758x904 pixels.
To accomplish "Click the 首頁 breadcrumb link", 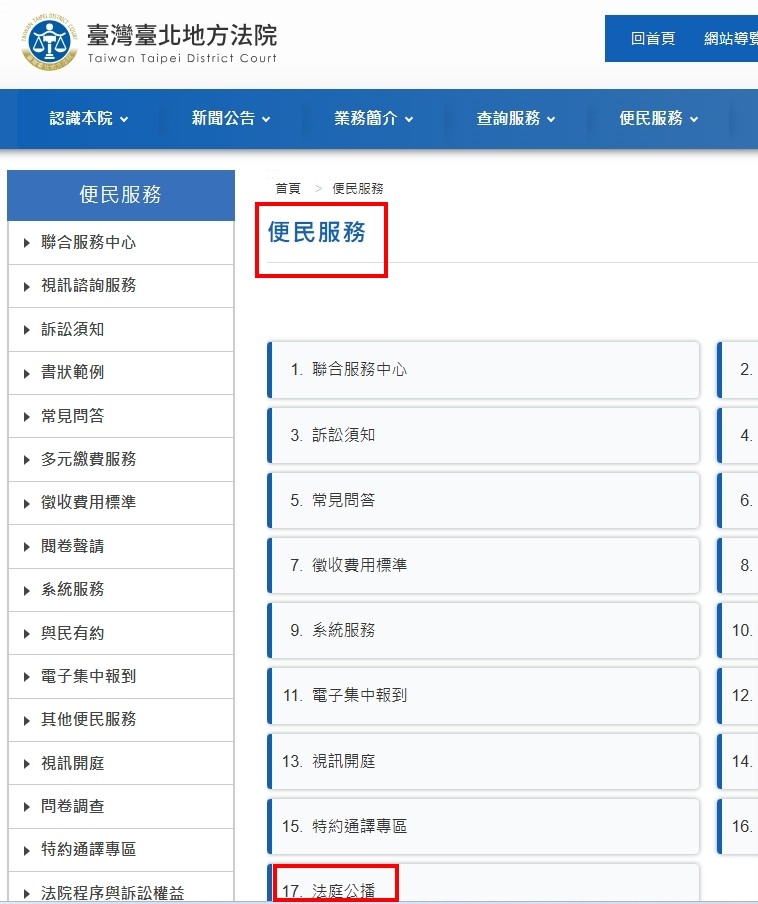I will [x=288, y=188].
